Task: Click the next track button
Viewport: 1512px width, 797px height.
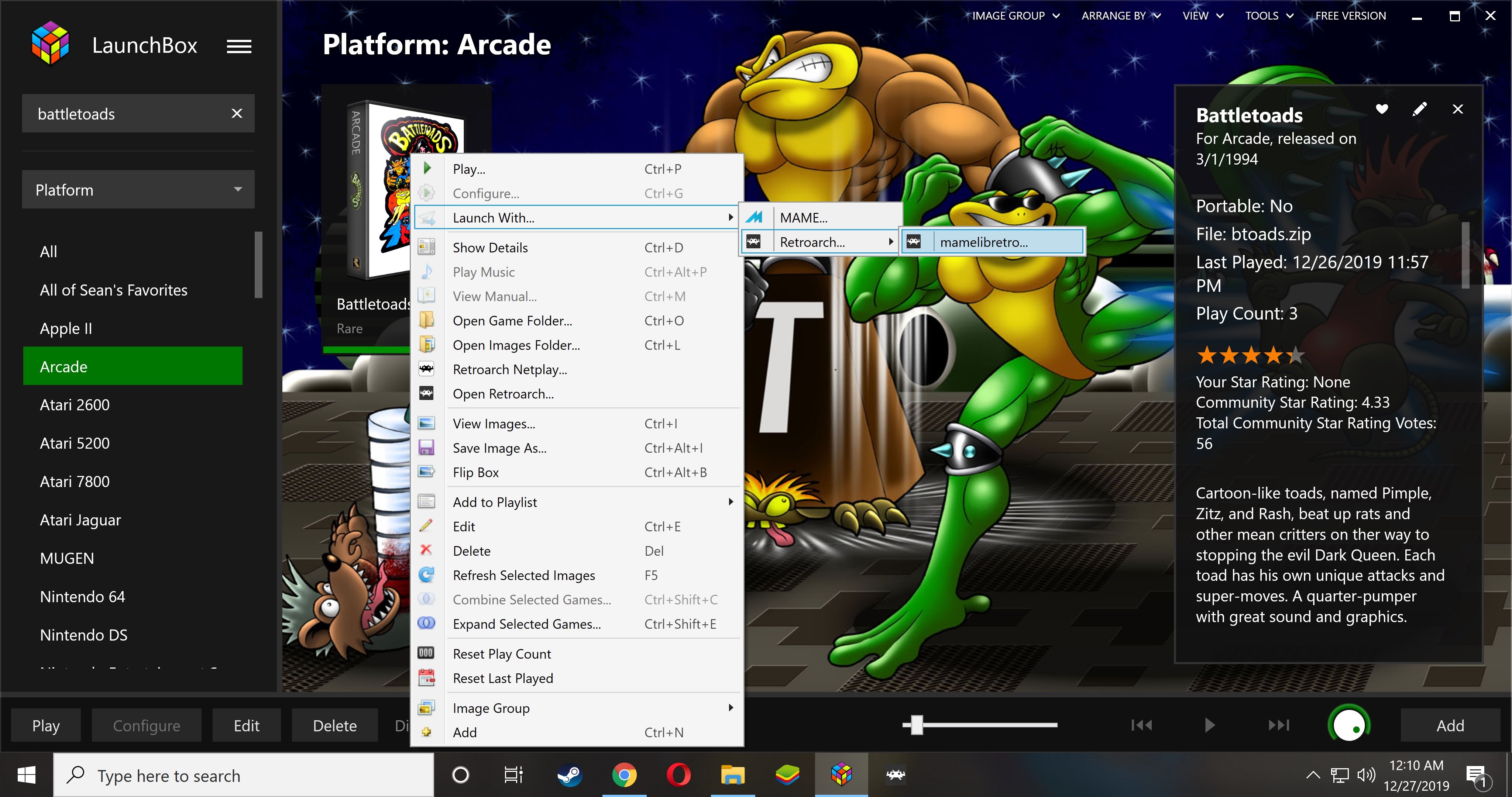Action: pyautogui.click(x=1279, y=725)
